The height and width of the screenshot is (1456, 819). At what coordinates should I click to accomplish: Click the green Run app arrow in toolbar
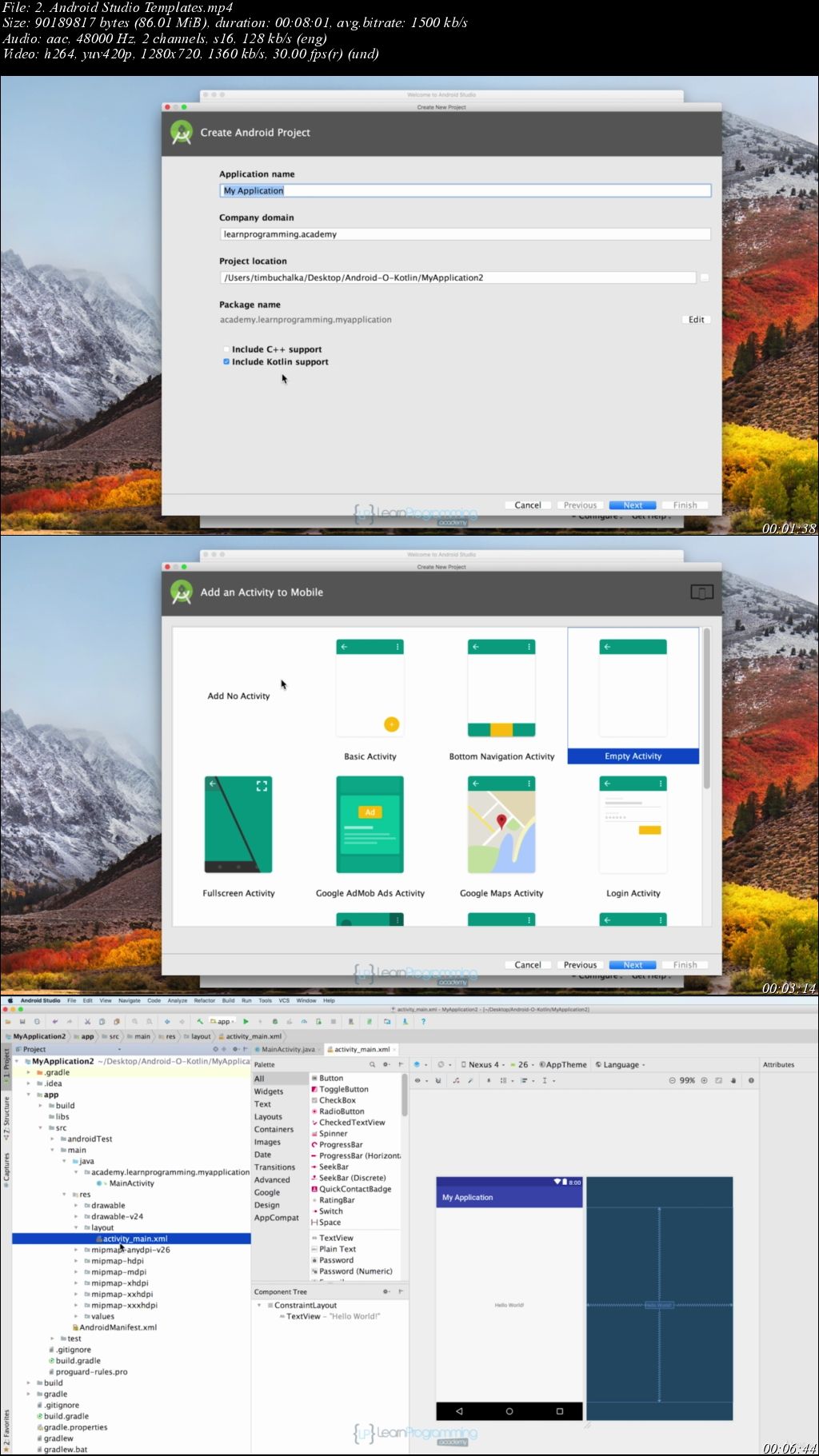click(246, 1021)
